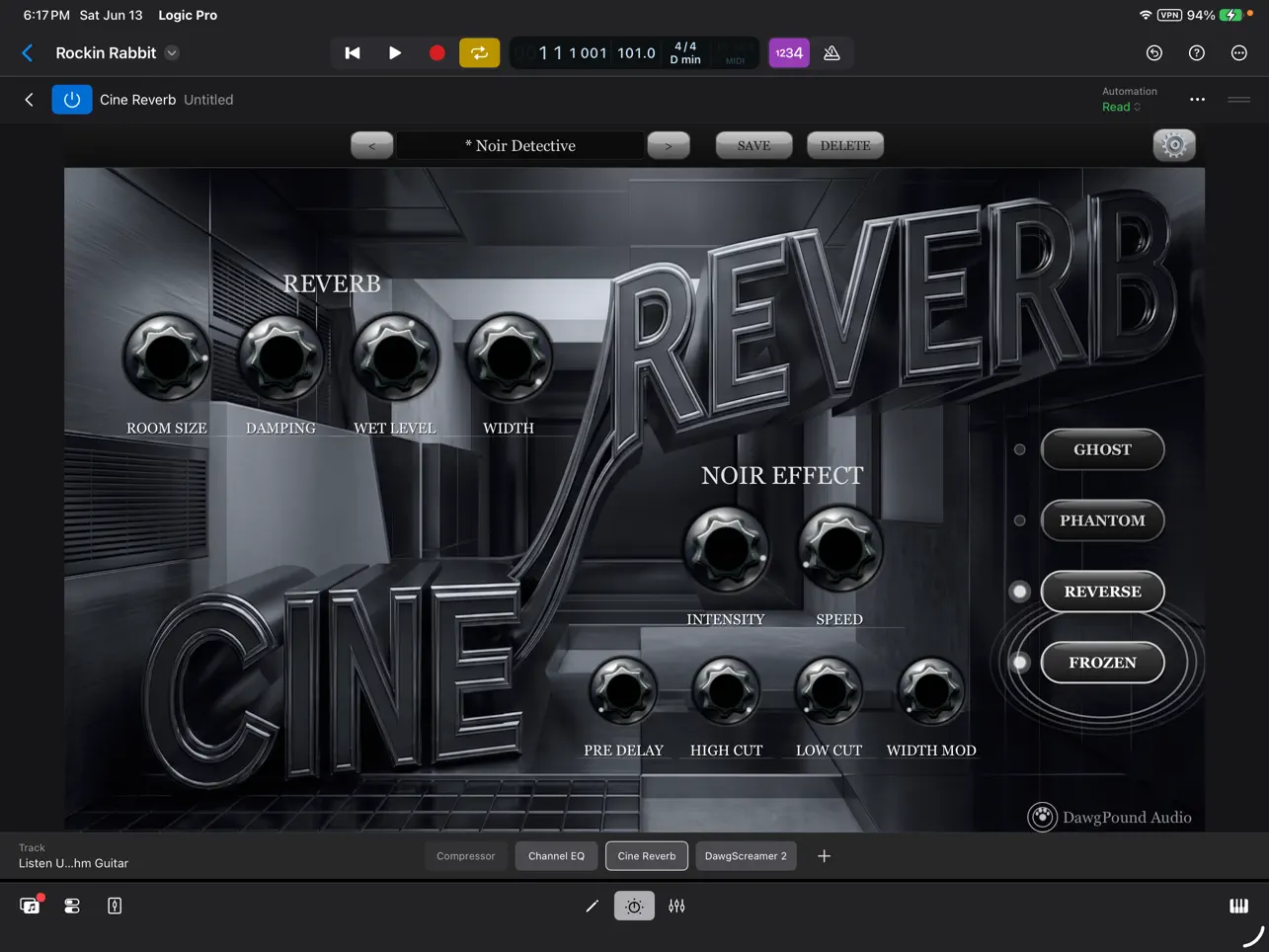This screenshot has height=952, width=1269.
Task: Select the pencil edit tool
Action: coord(593,906)
